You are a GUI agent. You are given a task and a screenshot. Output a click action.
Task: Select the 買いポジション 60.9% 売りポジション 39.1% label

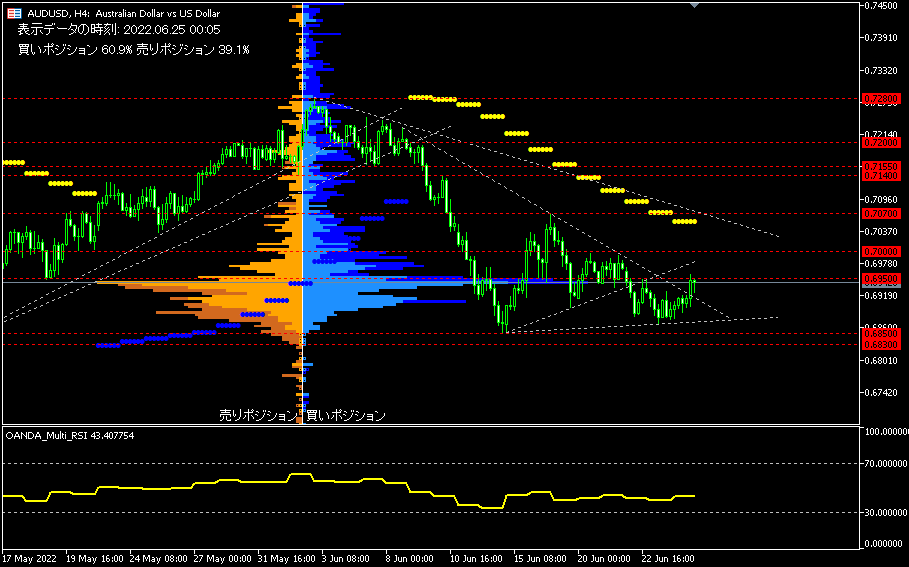tap(133, 50)
